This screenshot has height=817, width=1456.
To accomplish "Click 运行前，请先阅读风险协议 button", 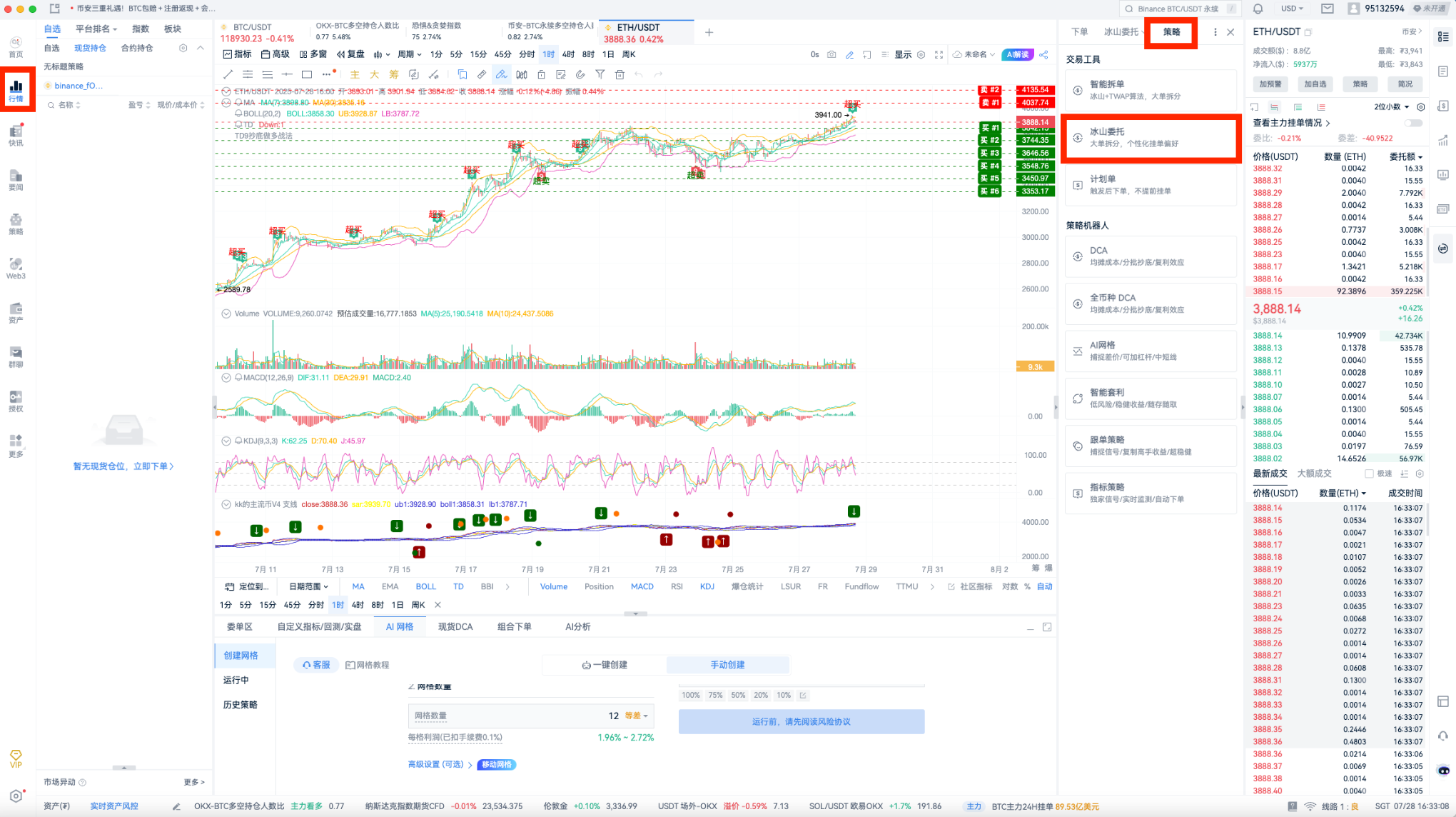I will (801, 722).
